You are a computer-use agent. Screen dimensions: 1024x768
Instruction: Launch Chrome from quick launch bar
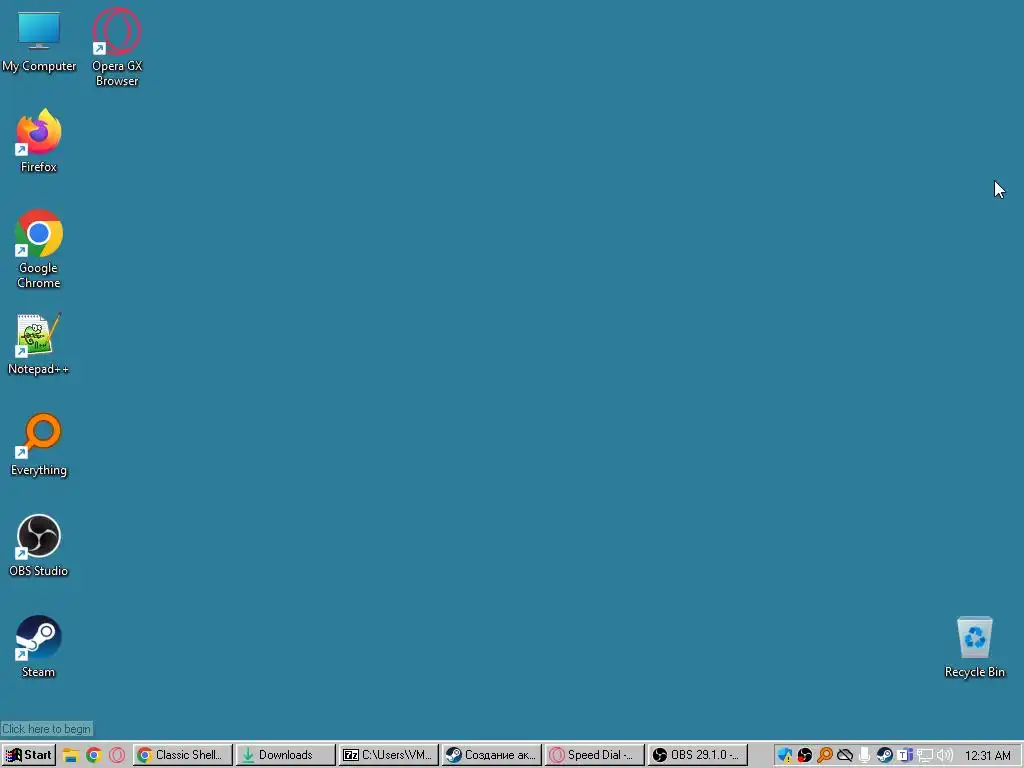(x=93, y=756)
